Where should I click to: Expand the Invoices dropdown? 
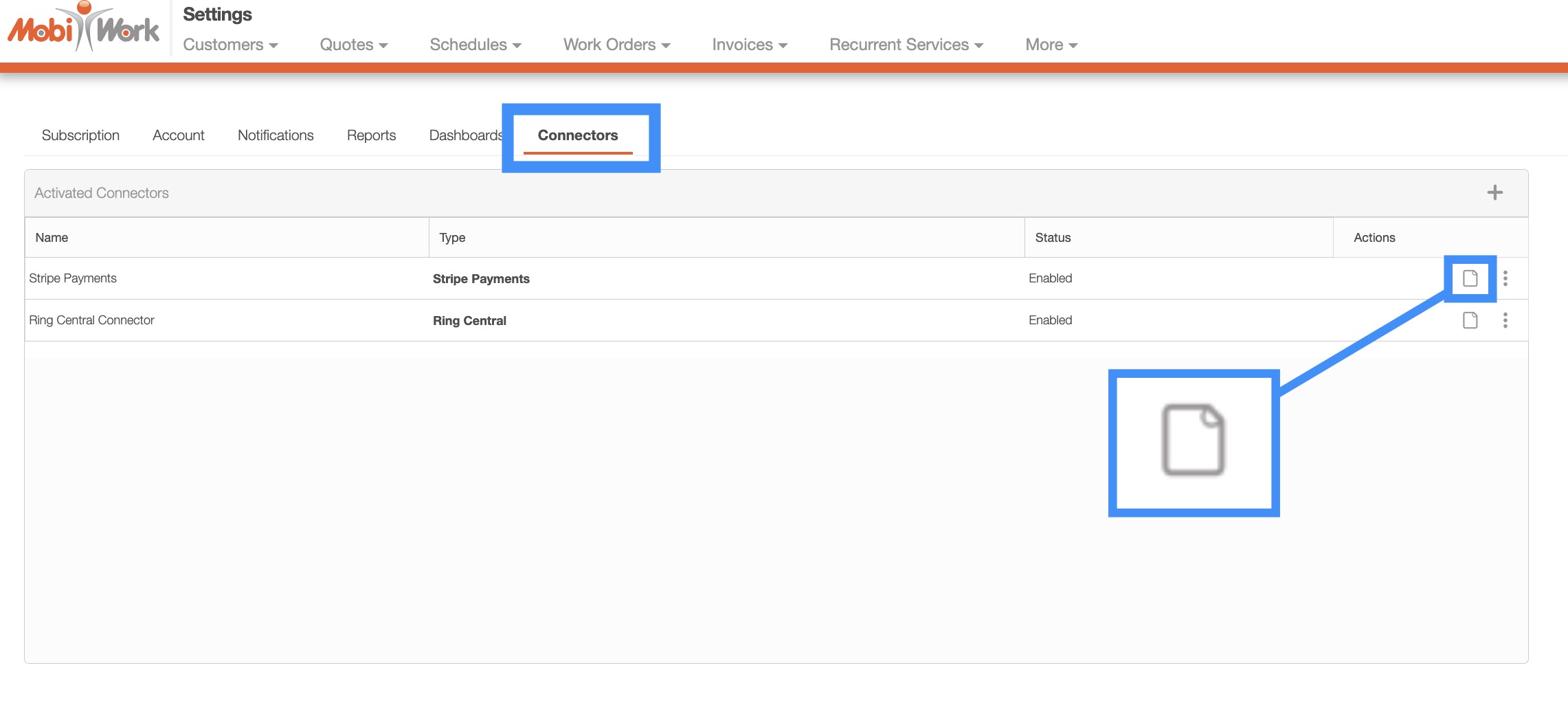tap(749, 45)
